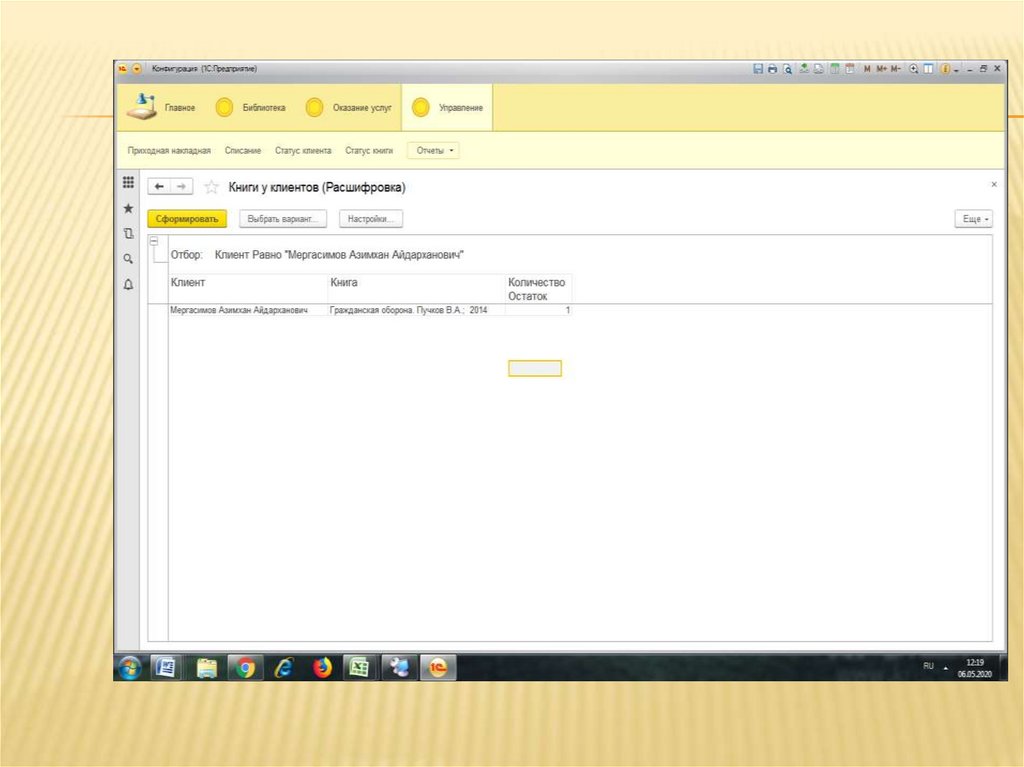Click the Настройки... button
The height and width of the screenshot is (767, 1024).
[x=370, y=219]
